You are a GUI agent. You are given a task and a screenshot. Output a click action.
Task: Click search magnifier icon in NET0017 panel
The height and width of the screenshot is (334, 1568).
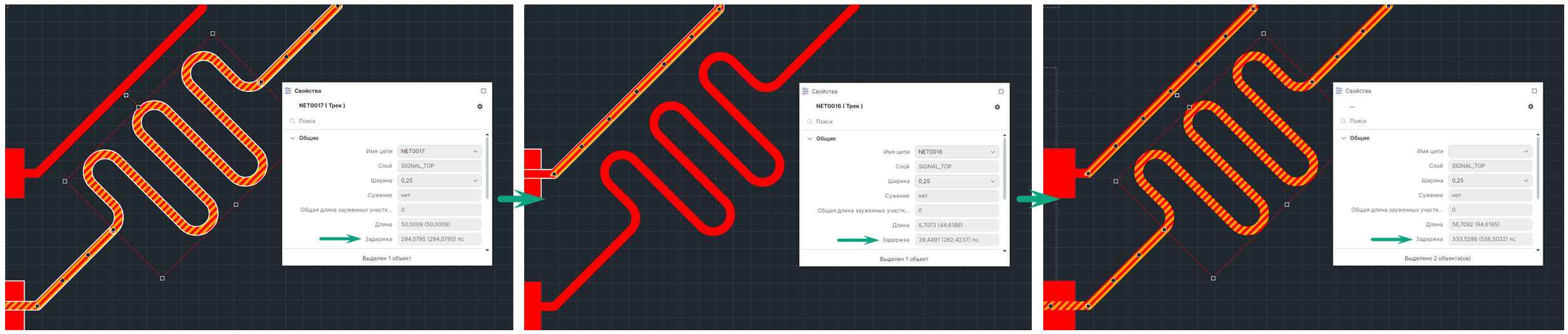[x=292, y=121]
